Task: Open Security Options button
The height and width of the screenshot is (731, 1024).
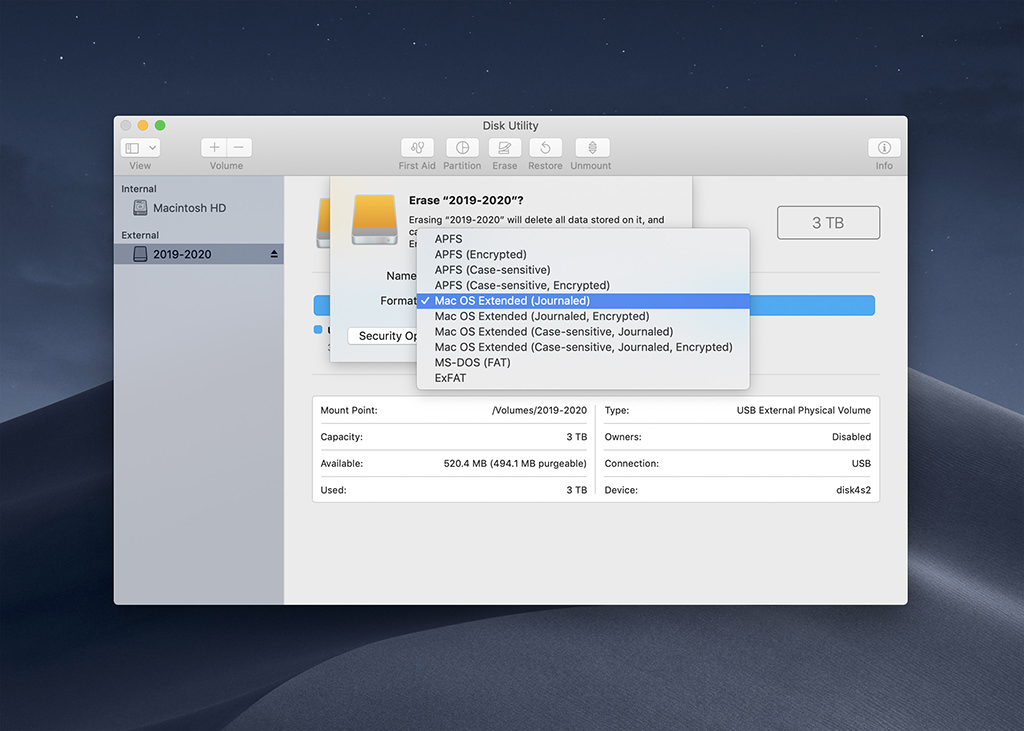Action: tap(383, 336)
